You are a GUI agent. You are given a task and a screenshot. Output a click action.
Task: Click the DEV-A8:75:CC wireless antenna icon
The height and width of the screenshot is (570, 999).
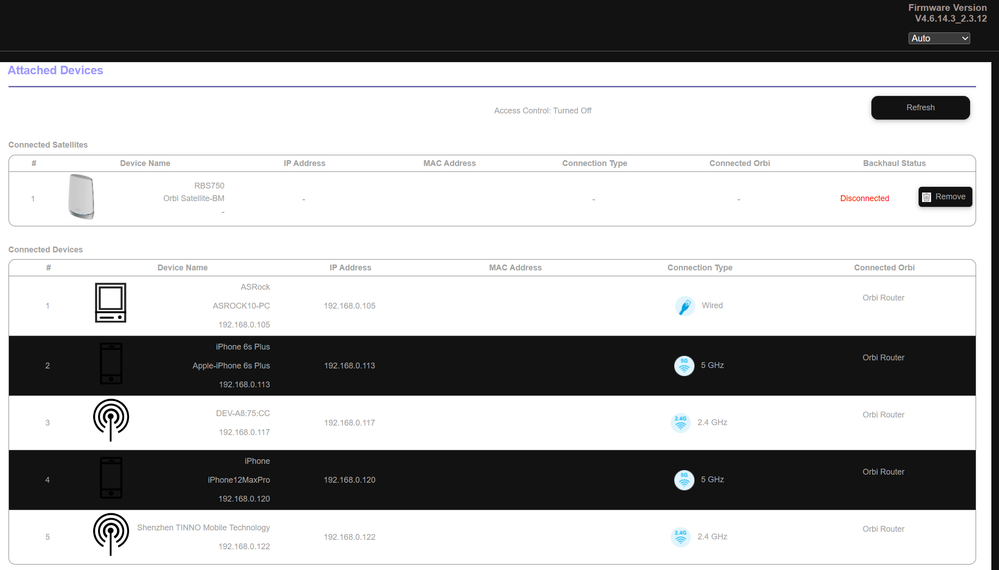click(110, 420)
